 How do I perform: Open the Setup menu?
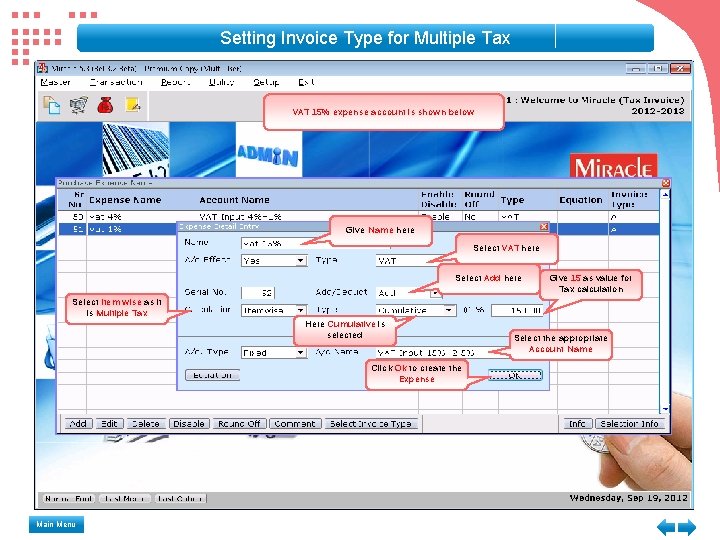coord(266,82)
